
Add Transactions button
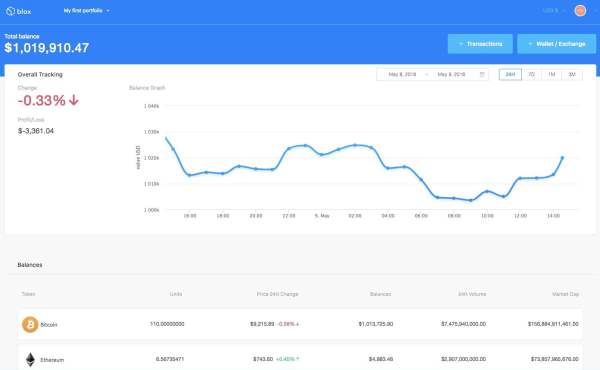tap(480, 44)
